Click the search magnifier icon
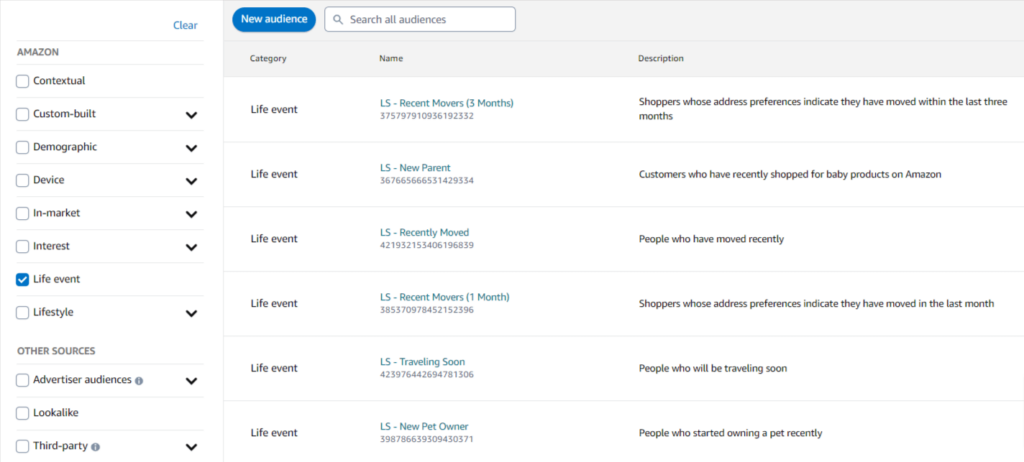 coord(338,20)
